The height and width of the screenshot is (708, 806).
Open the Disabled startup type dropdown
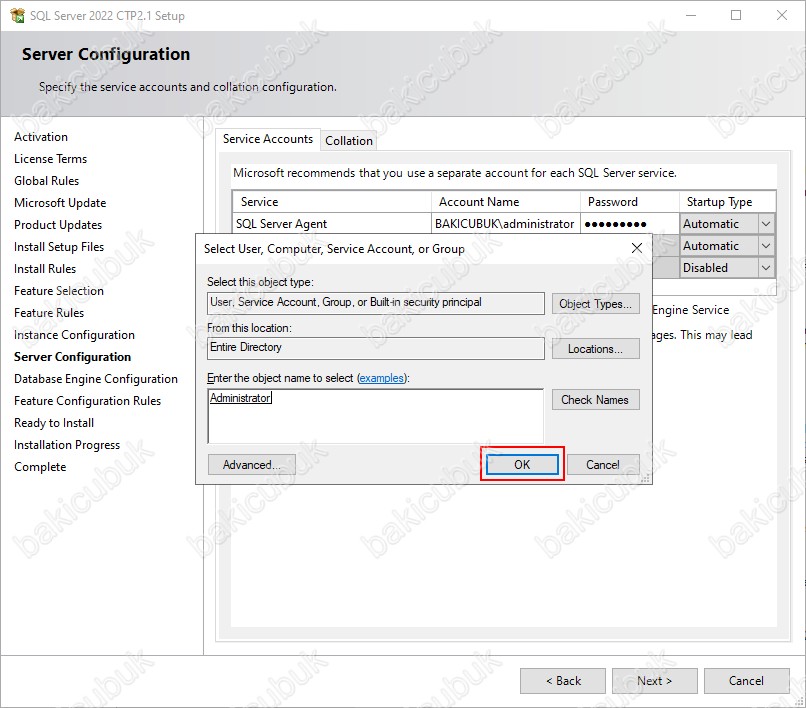click(765, 268)
